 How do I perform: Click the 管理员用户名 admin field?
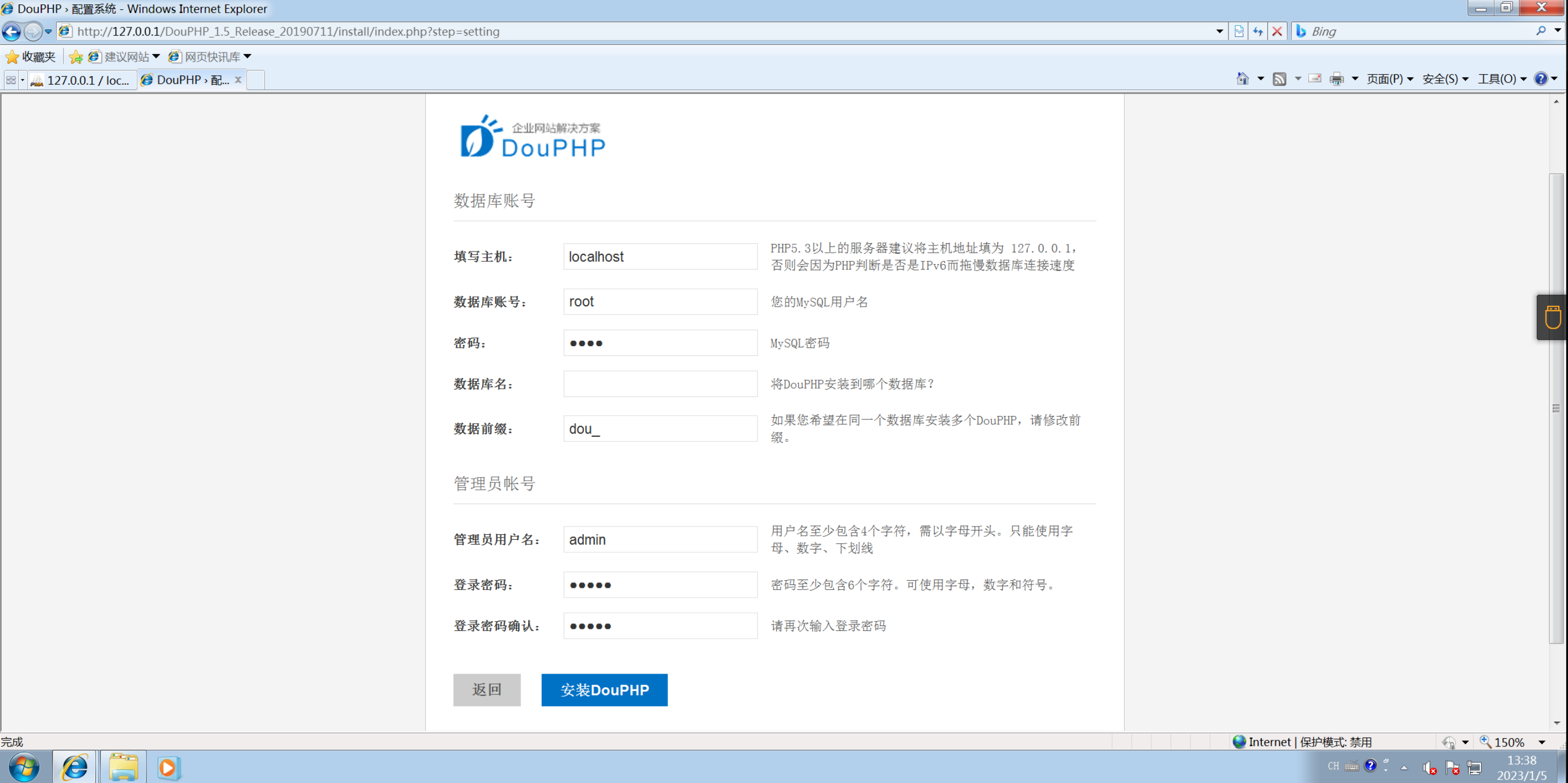click(x=660, y=540)
